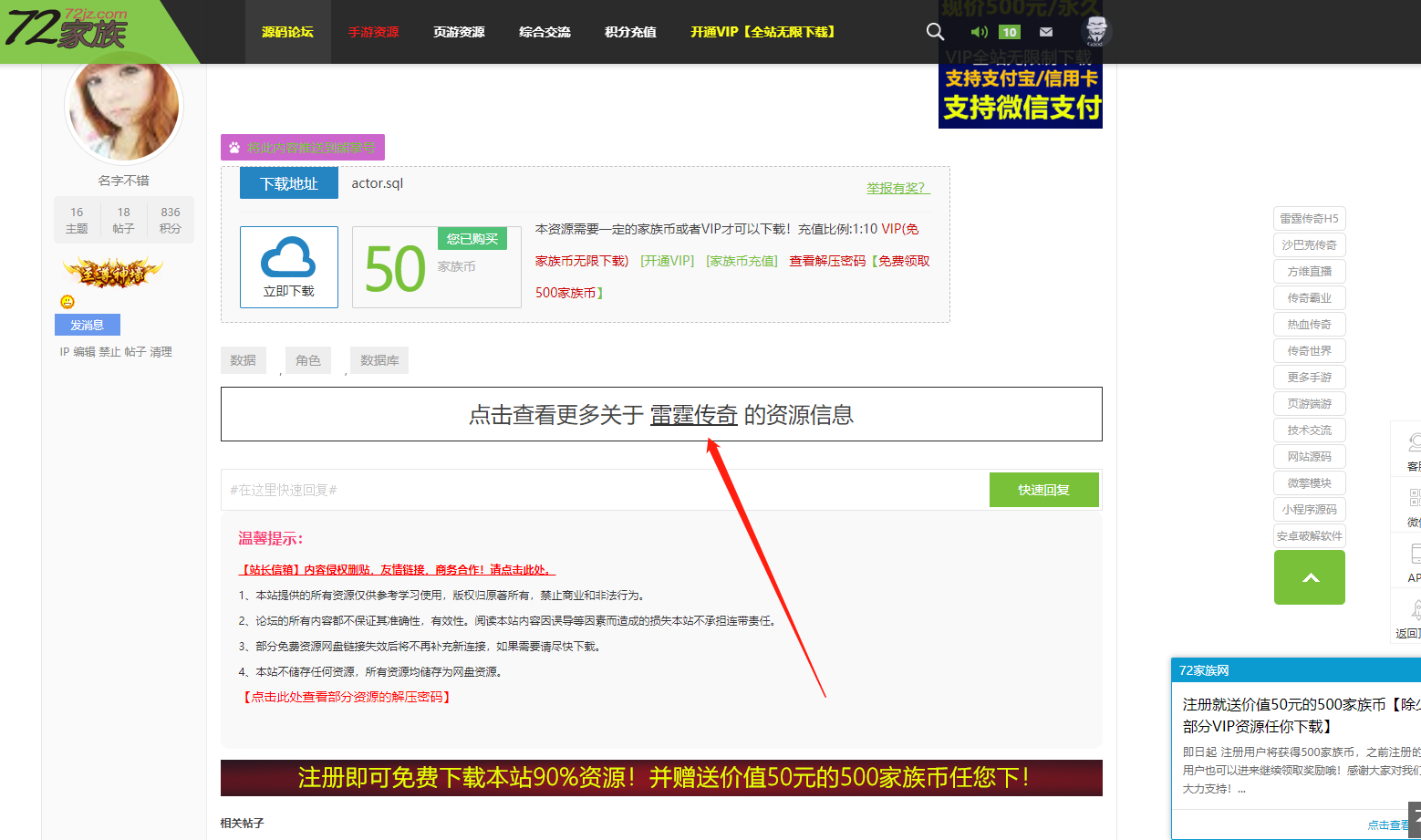
Task: Click the 16 主题 stat
Action: 77,220
